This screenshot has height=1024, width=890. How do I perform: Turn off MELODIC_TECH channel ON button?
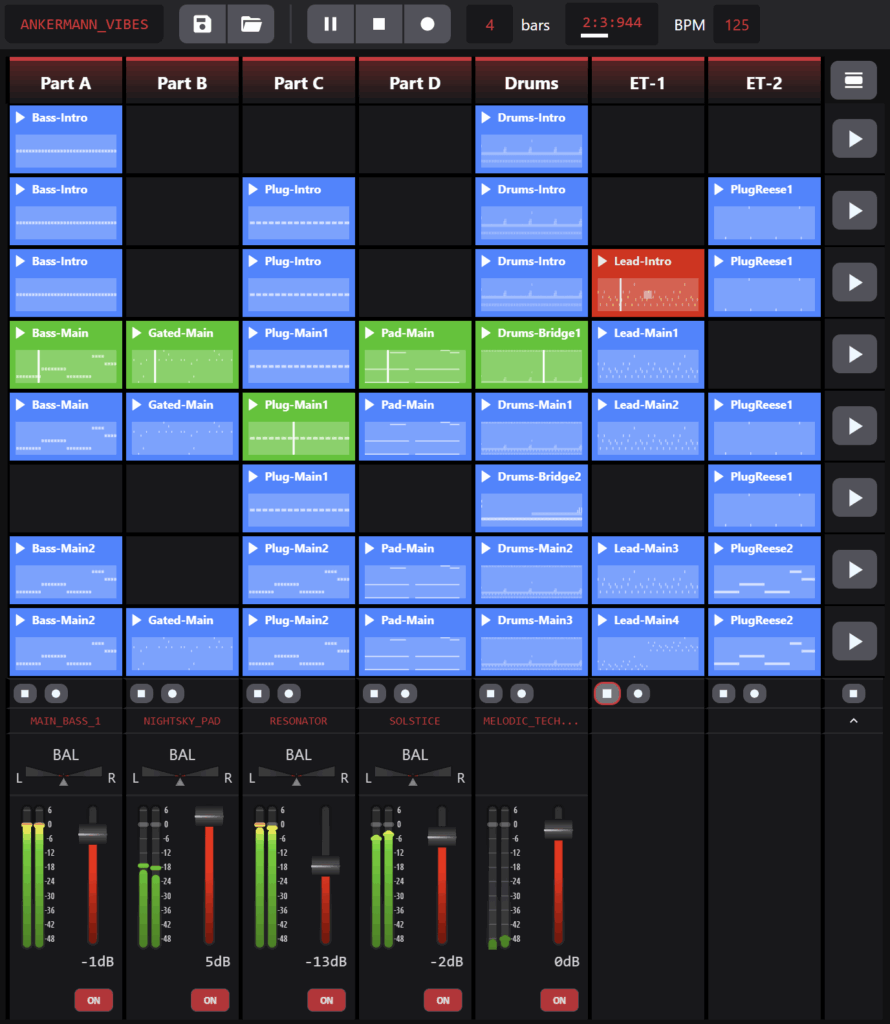(x=559, y=1000)
